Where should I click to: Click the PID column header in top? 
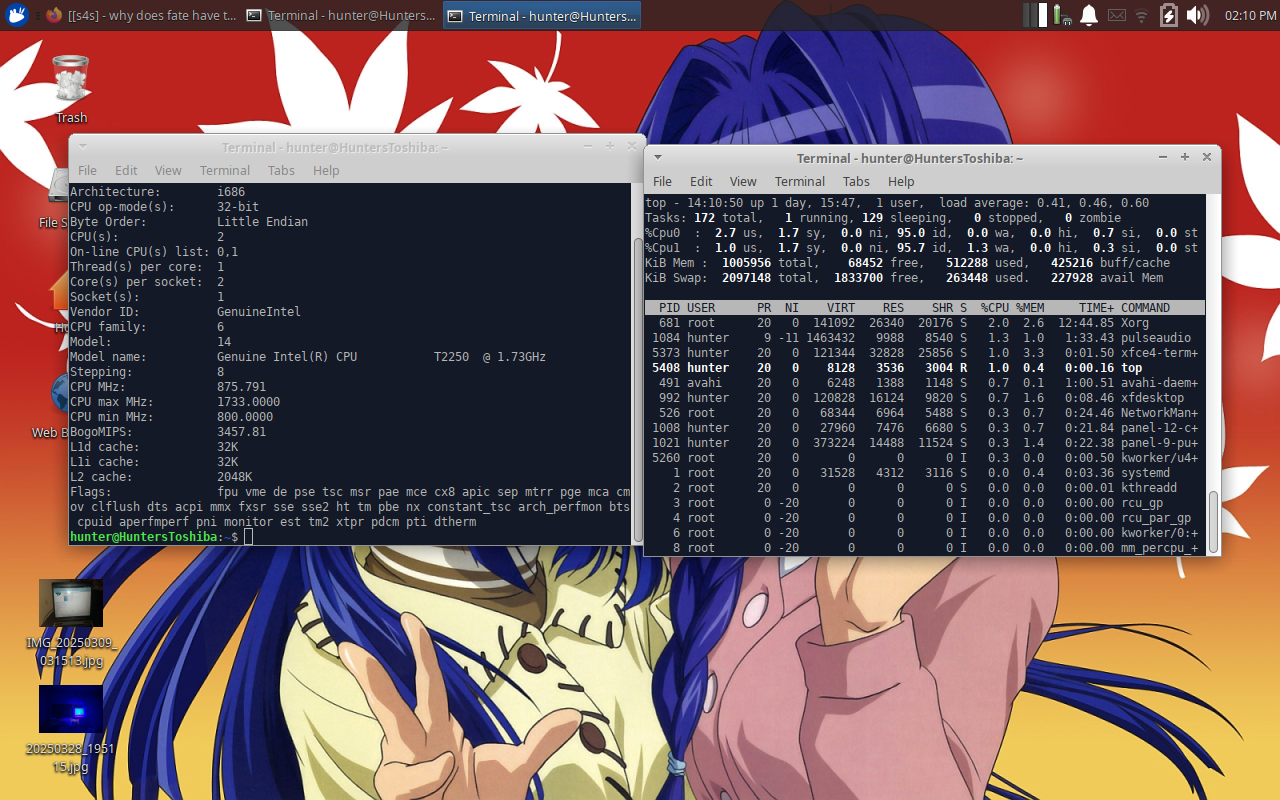click(669, 308)
